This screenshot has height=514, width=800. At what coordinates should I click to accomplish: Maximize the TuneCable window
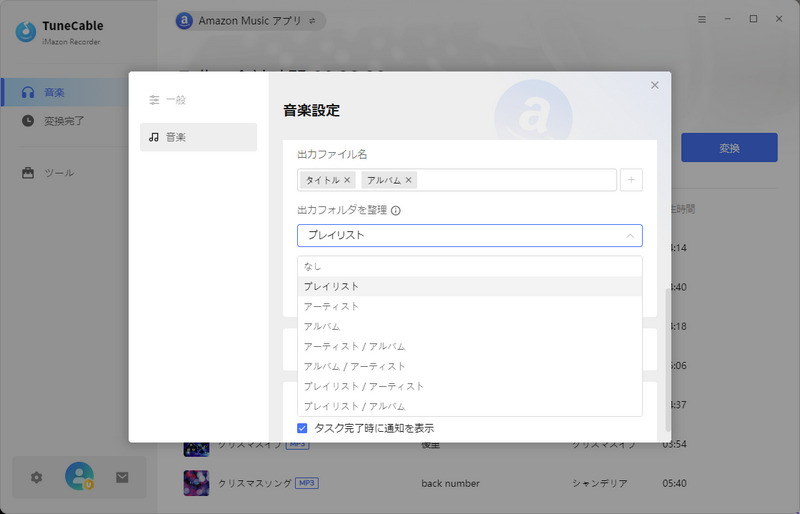753,19
